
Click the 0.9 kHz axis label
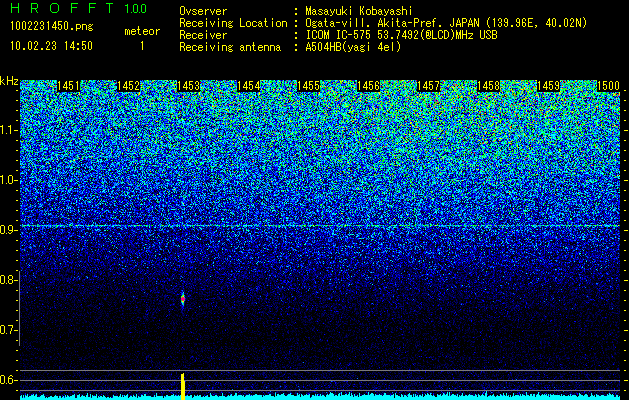coord(8,230)
